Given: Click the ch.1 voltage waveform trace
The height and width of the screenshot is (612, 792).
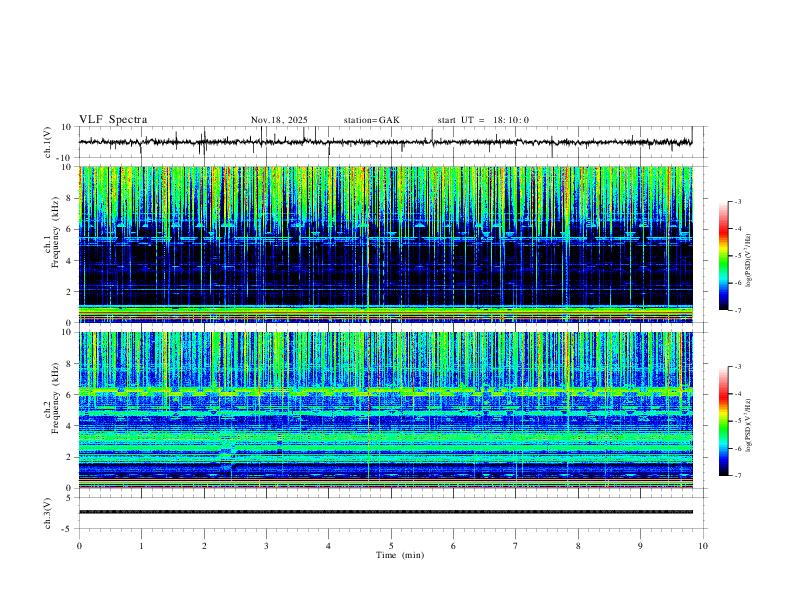Looking at the screenshot, I should 385,142.
